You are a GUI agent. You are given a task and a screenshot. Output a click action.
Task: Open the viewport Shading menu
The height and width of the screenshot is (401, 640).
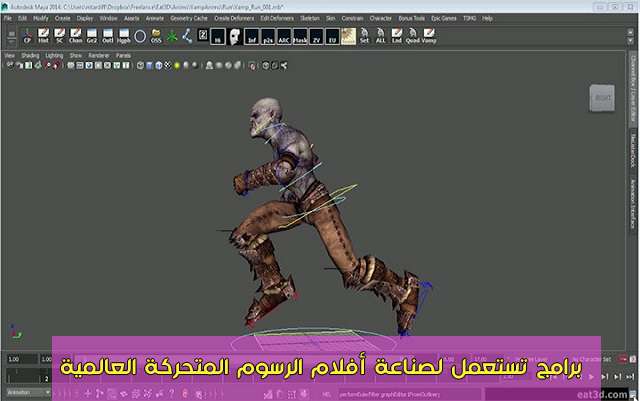pos(30,56)
